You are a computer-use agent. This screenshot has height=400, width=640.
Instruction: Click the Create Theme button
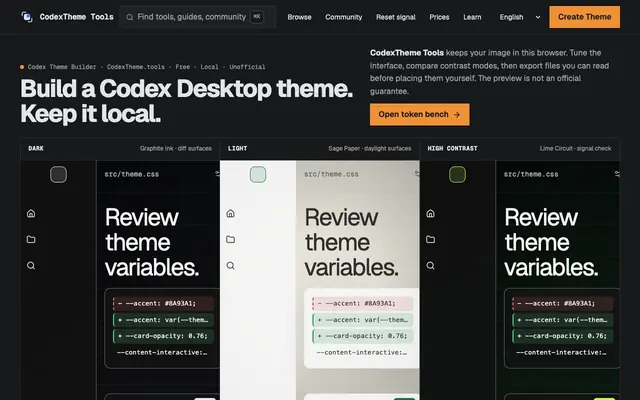(584, 17)
